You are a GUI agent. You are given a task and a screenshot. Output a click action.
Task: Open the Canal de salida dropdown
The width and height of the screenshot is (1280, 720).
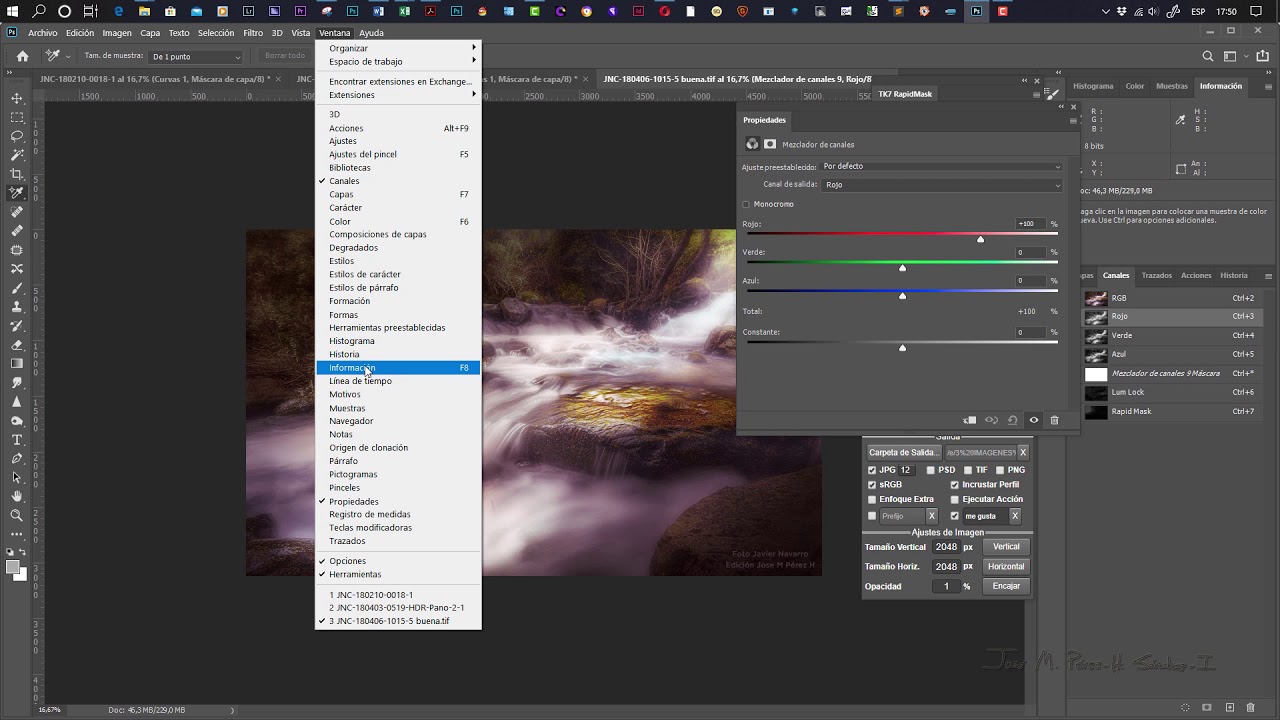pyautogui.click(x=941, y=185)
